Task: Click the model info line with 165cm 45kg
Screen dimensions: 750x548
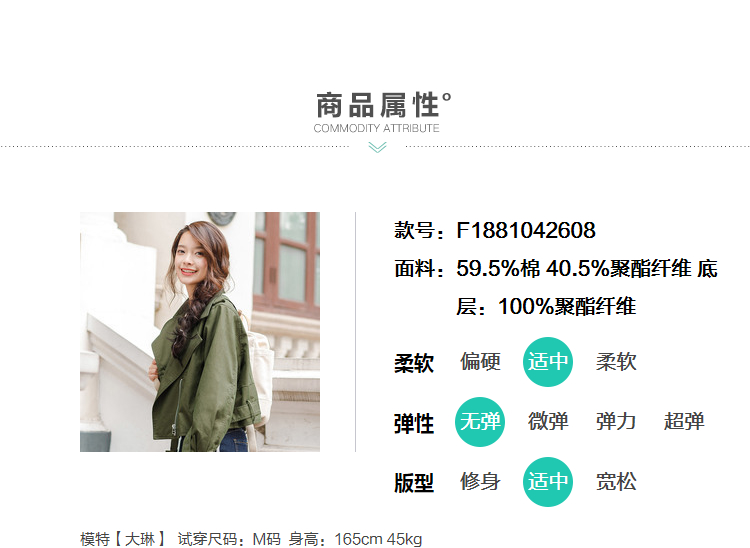Action: click(x=251, y=539)
